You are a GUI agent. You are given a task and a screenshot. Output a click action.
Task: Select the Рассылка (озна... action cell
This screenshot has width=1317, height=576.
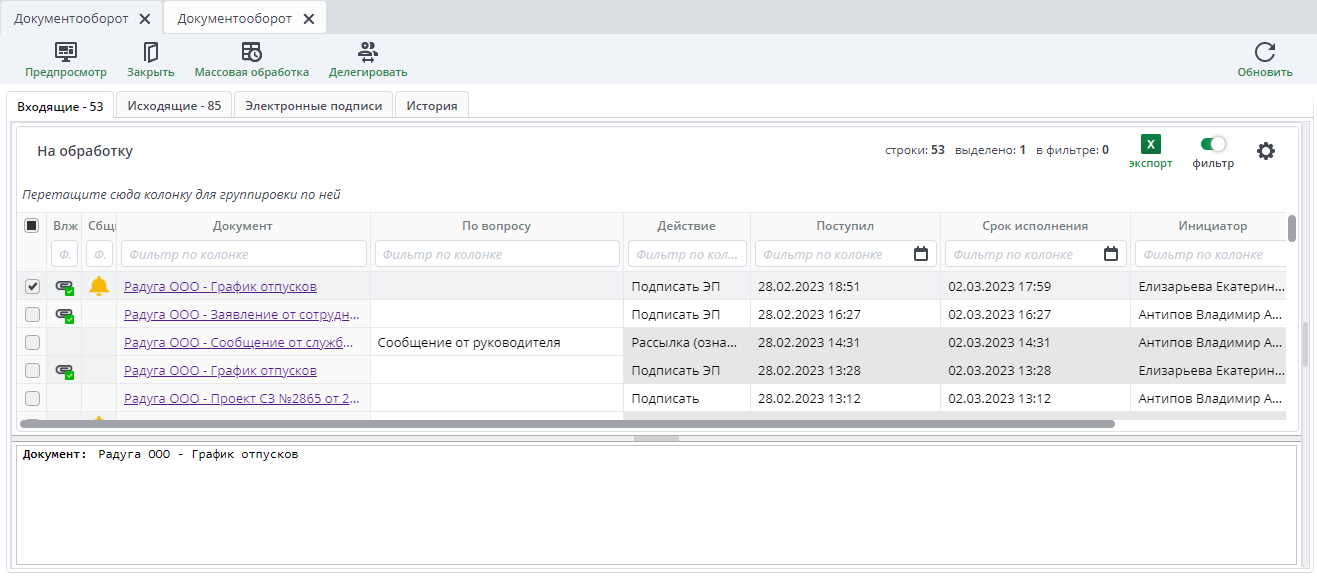click(687, 343)
